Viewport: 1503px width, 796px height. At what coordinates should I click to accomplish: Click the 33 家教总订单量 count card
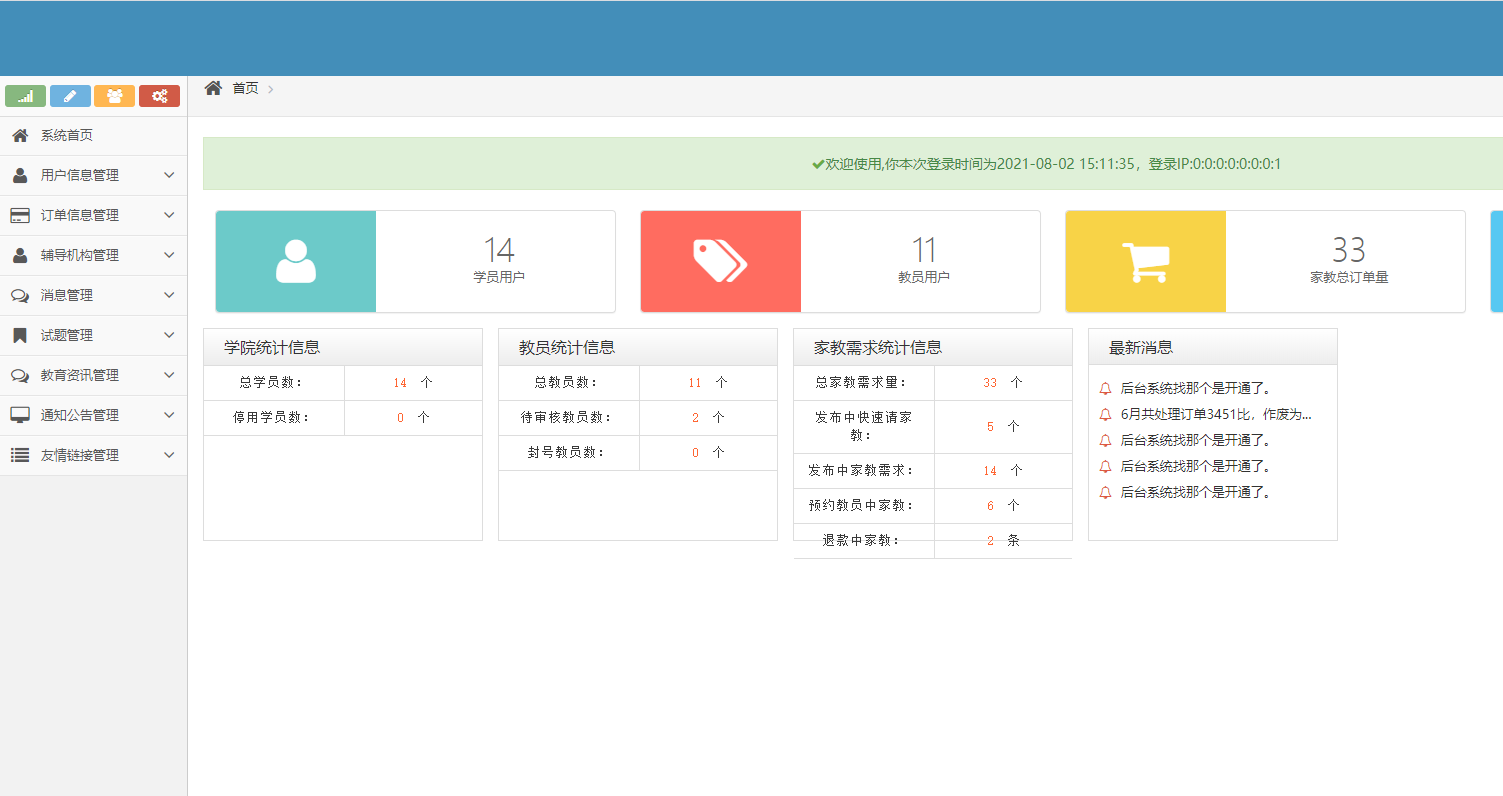tap(1348, 260)
